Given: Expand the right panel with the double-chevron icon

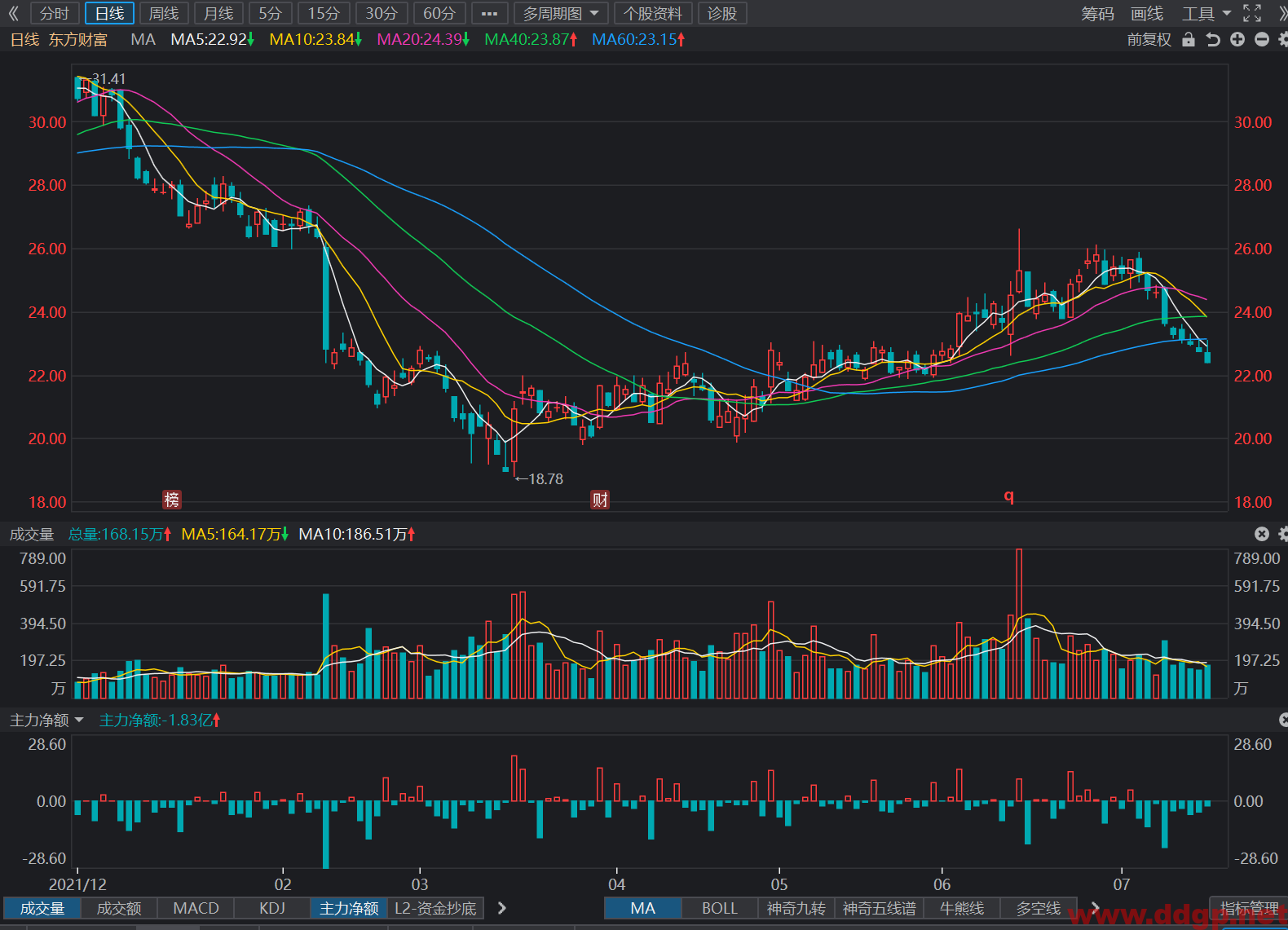Looking at the screenshot, I should (1281, 14).
